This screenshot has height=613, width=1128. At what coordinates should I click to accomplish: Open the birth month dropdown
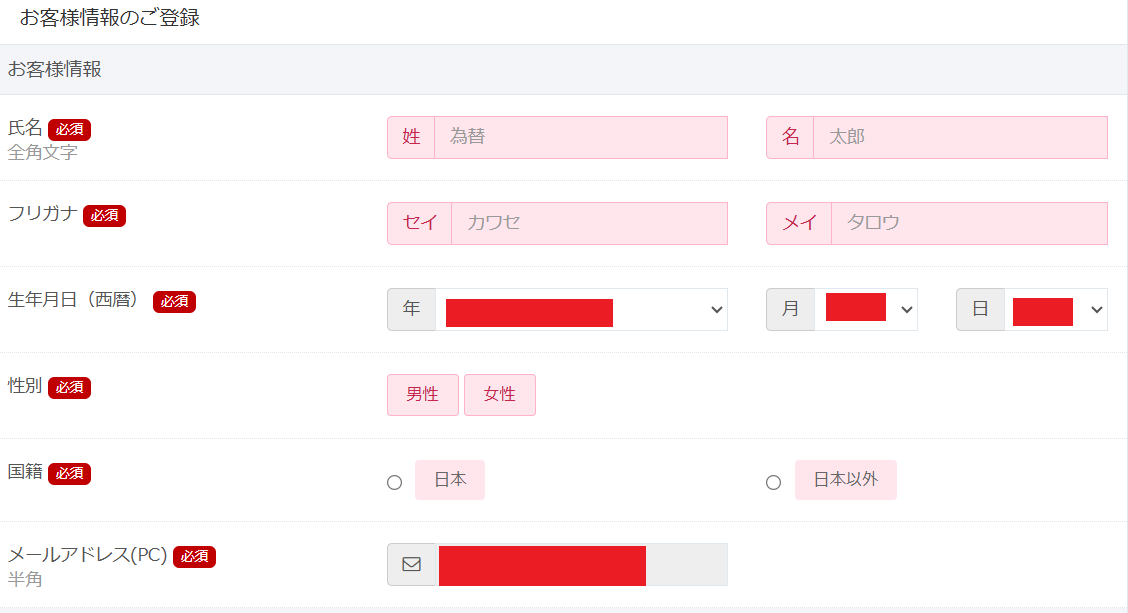pyautogui.click(x=866, y=309)
